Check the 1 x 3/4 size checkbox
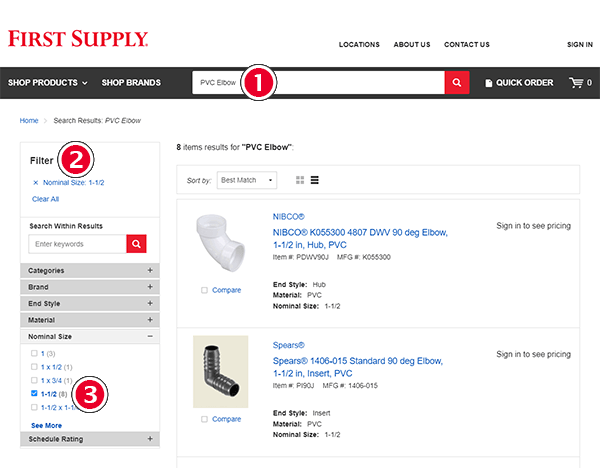The image size is (600, 468). coord(34,380)
